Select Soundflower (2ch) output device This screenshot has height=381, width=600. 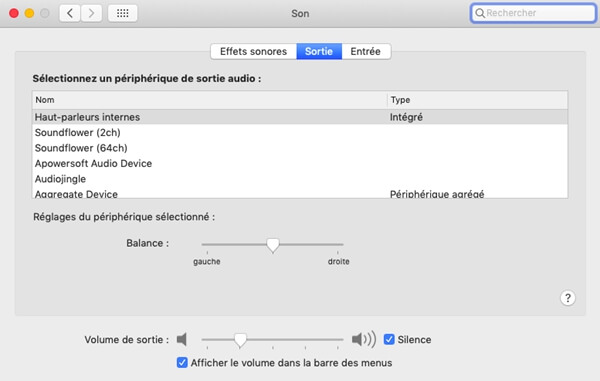point(300,132)
